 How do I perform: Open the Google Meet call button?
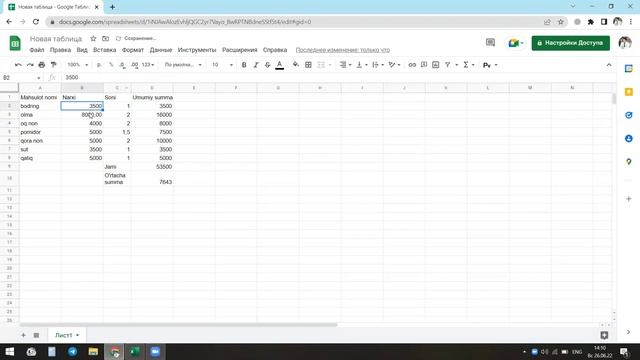point(516,43)
